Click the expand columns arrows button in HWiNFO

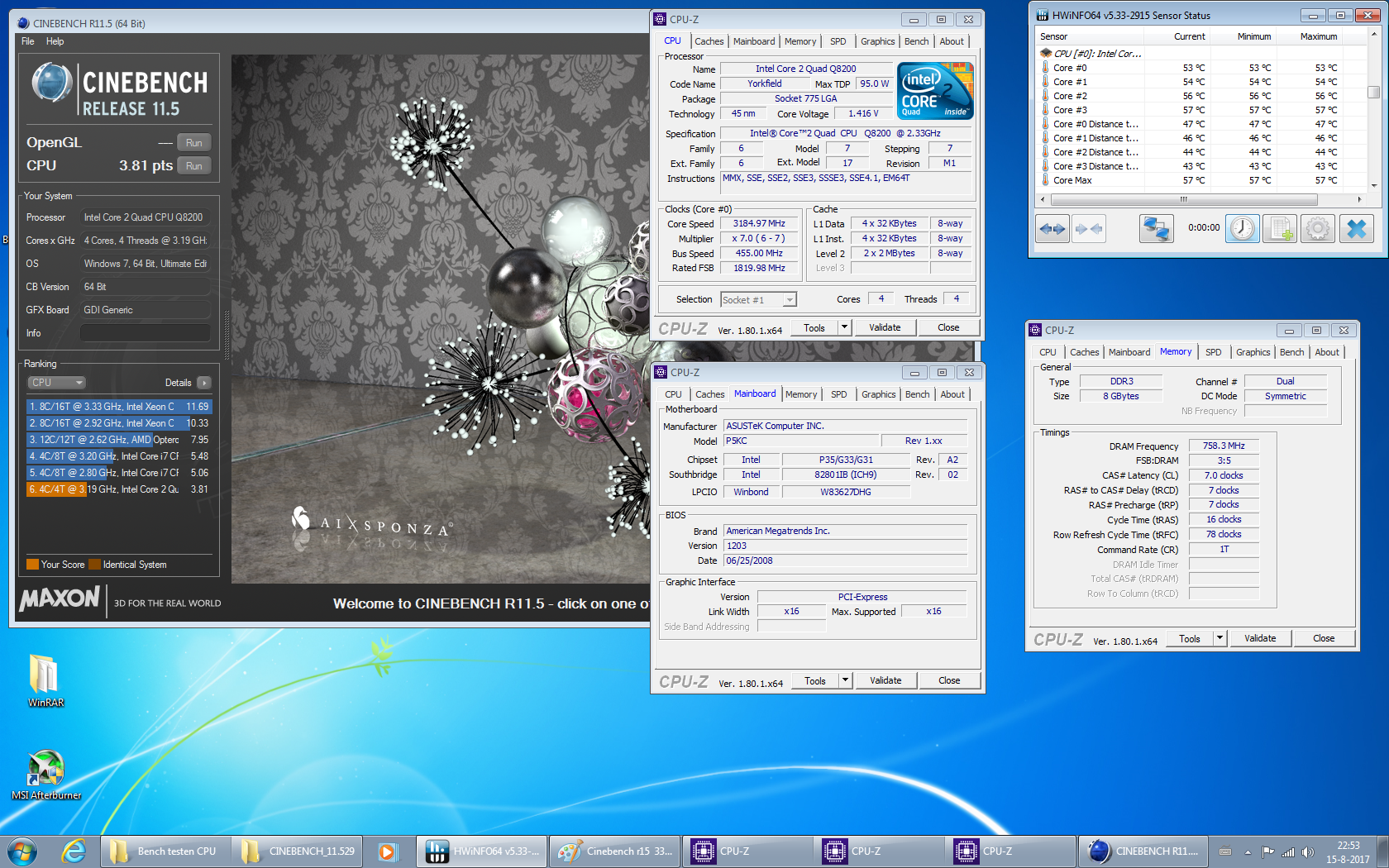(1052, 229)
